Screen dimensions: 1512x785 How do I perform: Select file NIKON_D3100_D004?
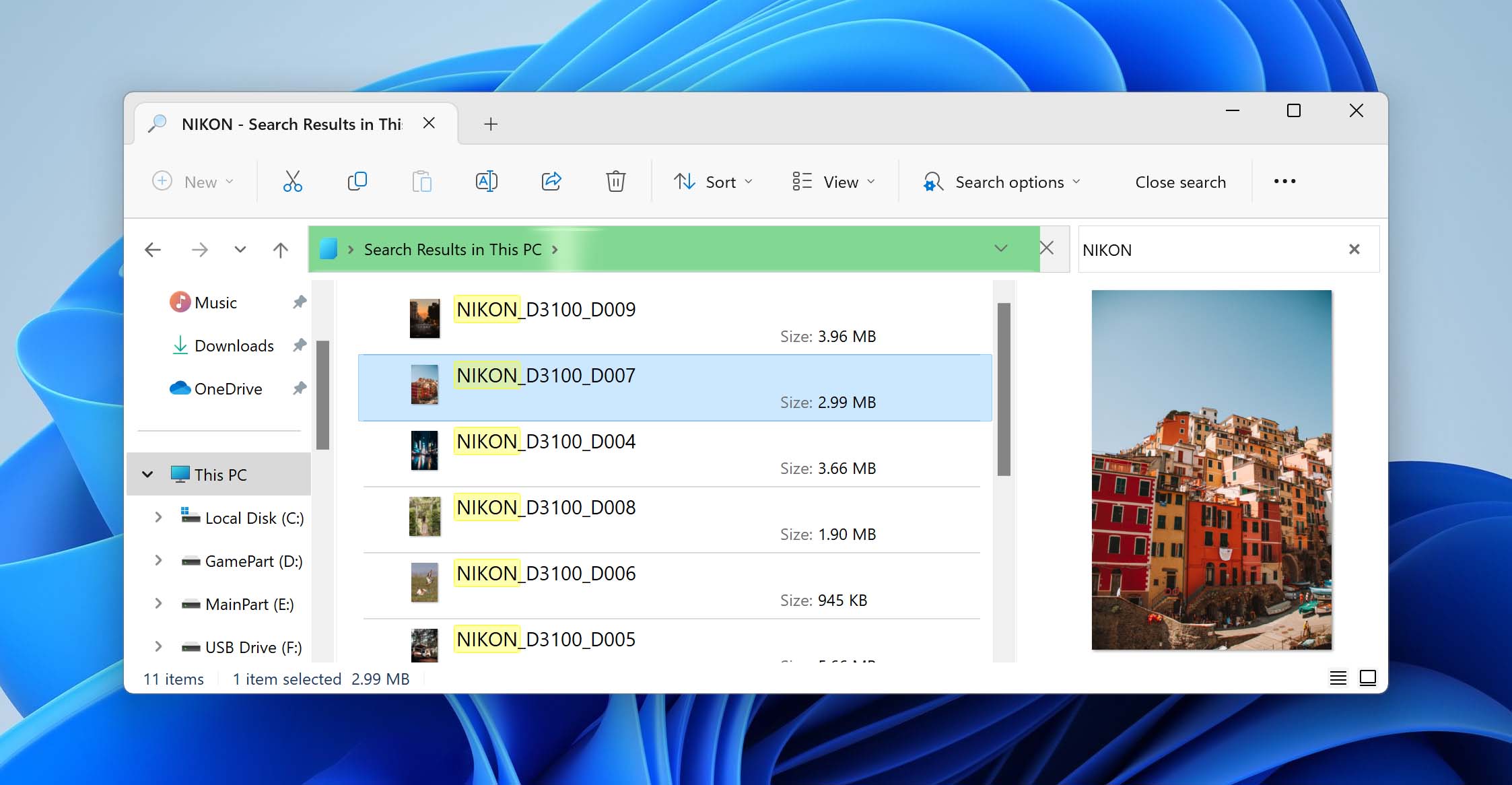pyautogui.click(x=675, y=454)
